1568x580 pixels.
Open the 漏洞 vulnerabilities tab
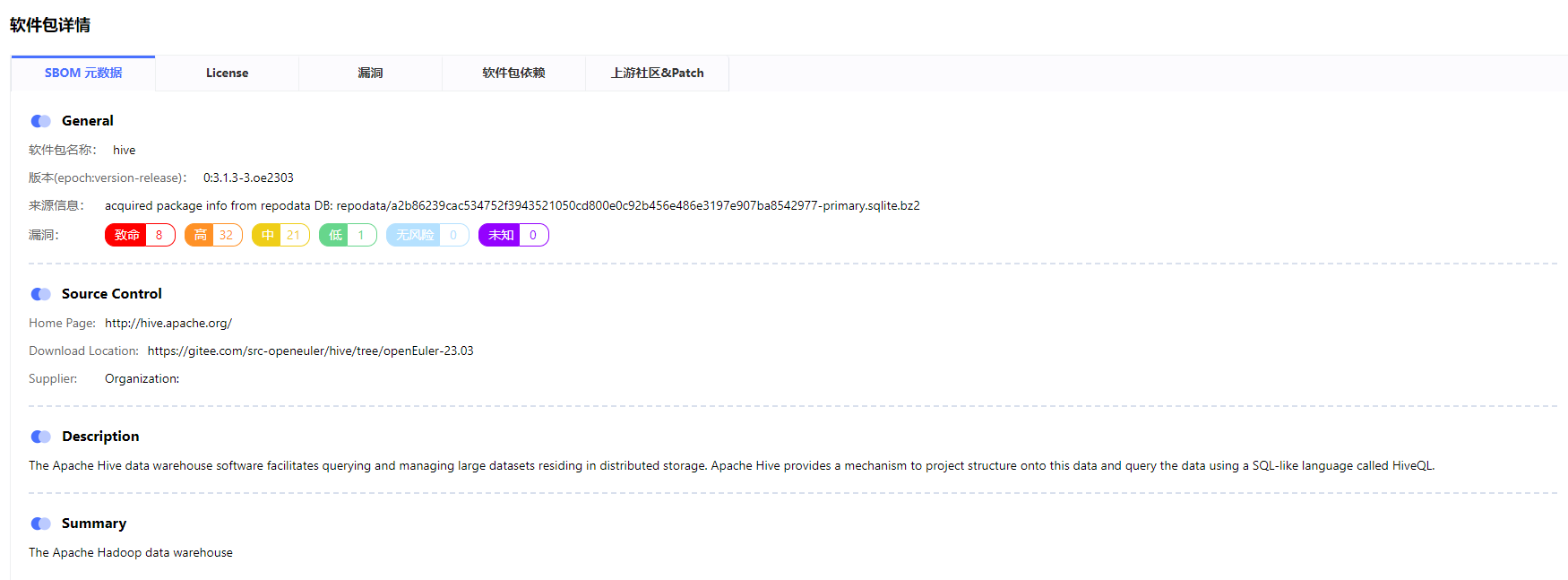pyautogui.click(x=370, y=74)
